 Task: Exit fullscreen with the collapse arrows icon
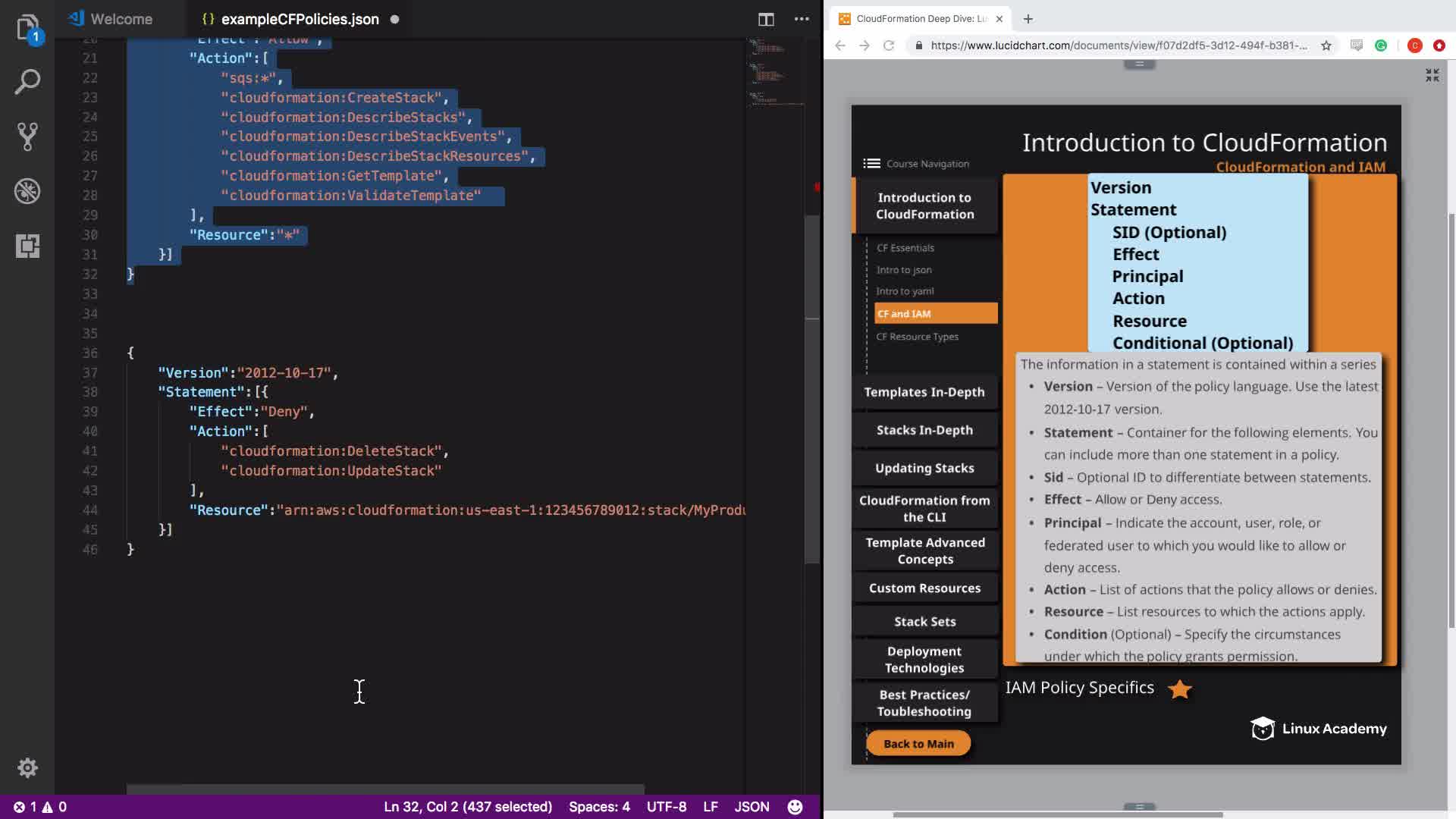coord(1432,75)
